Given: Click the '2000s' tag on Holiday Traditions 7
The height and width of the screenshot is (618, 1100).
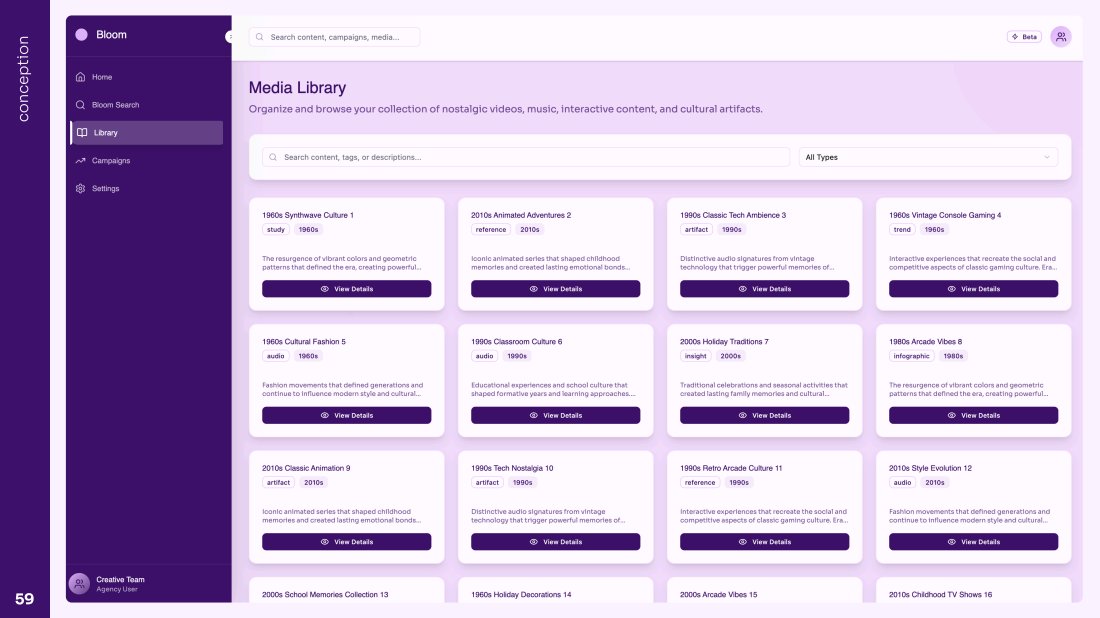Looking at the screenshot, I should pyautogui.click(x=730, y=356).
